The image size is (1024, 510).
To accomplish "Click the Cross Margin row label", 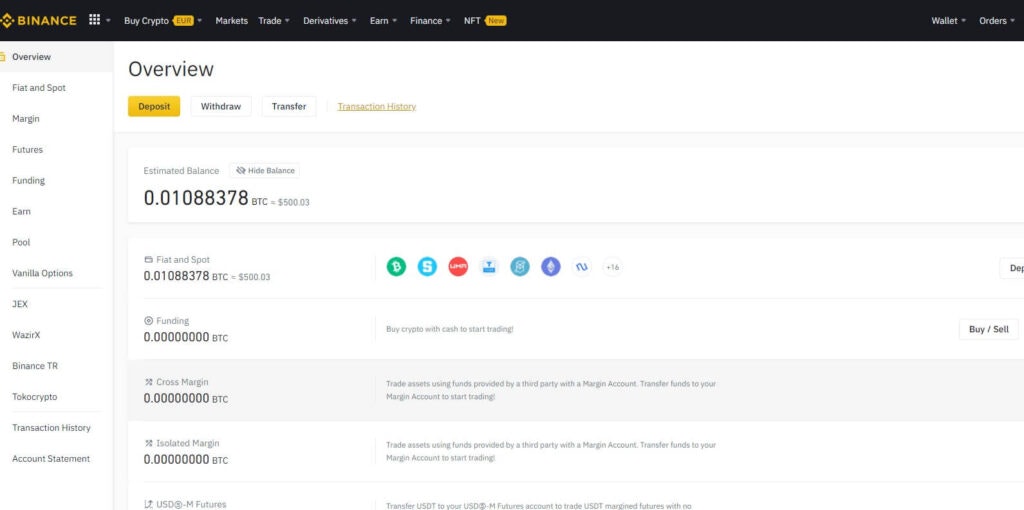I will click(182, 382).
